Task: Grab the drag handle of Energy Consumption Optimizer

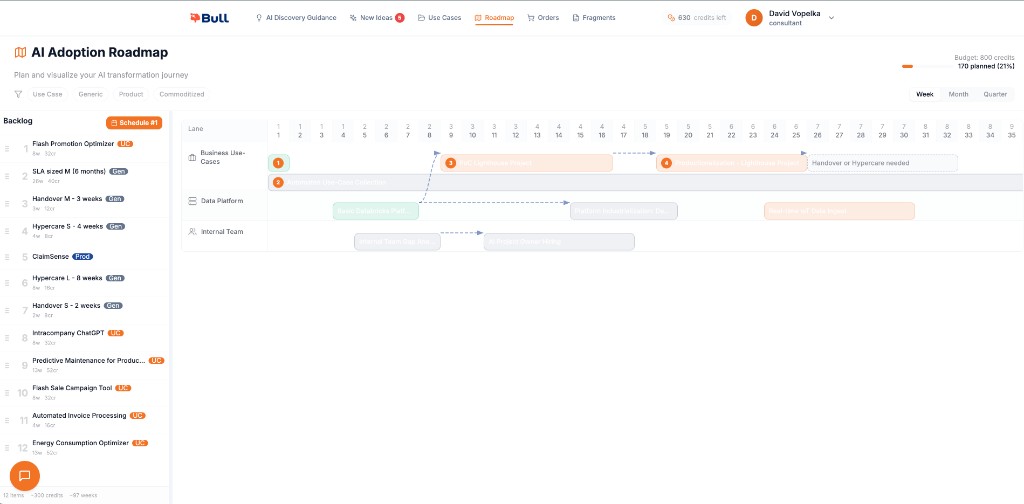Action: 7,448
